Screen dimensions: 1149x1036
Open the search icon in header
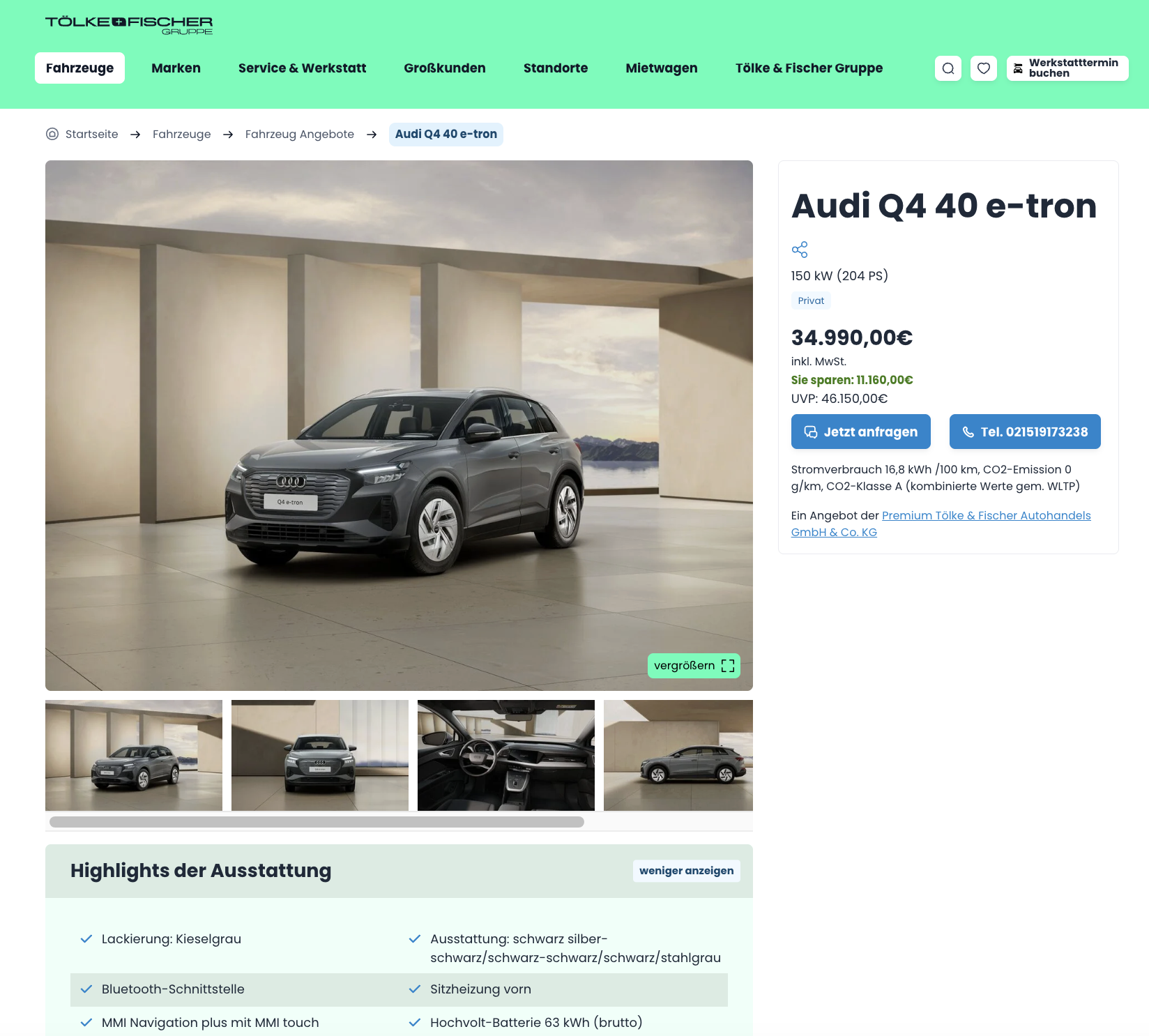point(948,68)
